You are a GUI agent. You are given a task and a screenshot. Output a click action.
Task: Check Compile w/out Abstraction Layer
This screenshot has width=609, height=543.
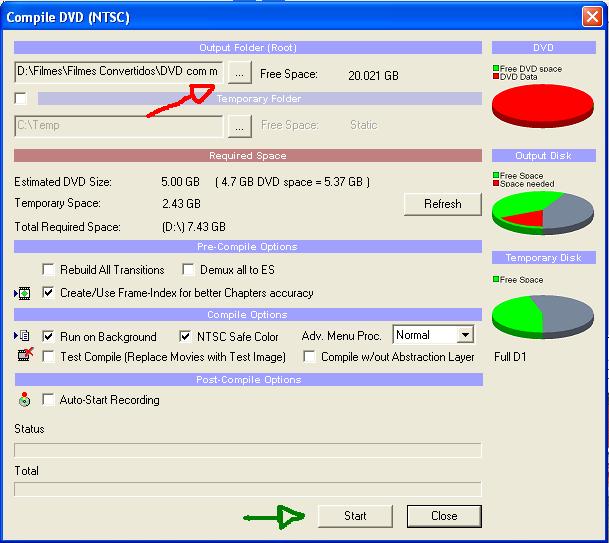pos(309,356)
